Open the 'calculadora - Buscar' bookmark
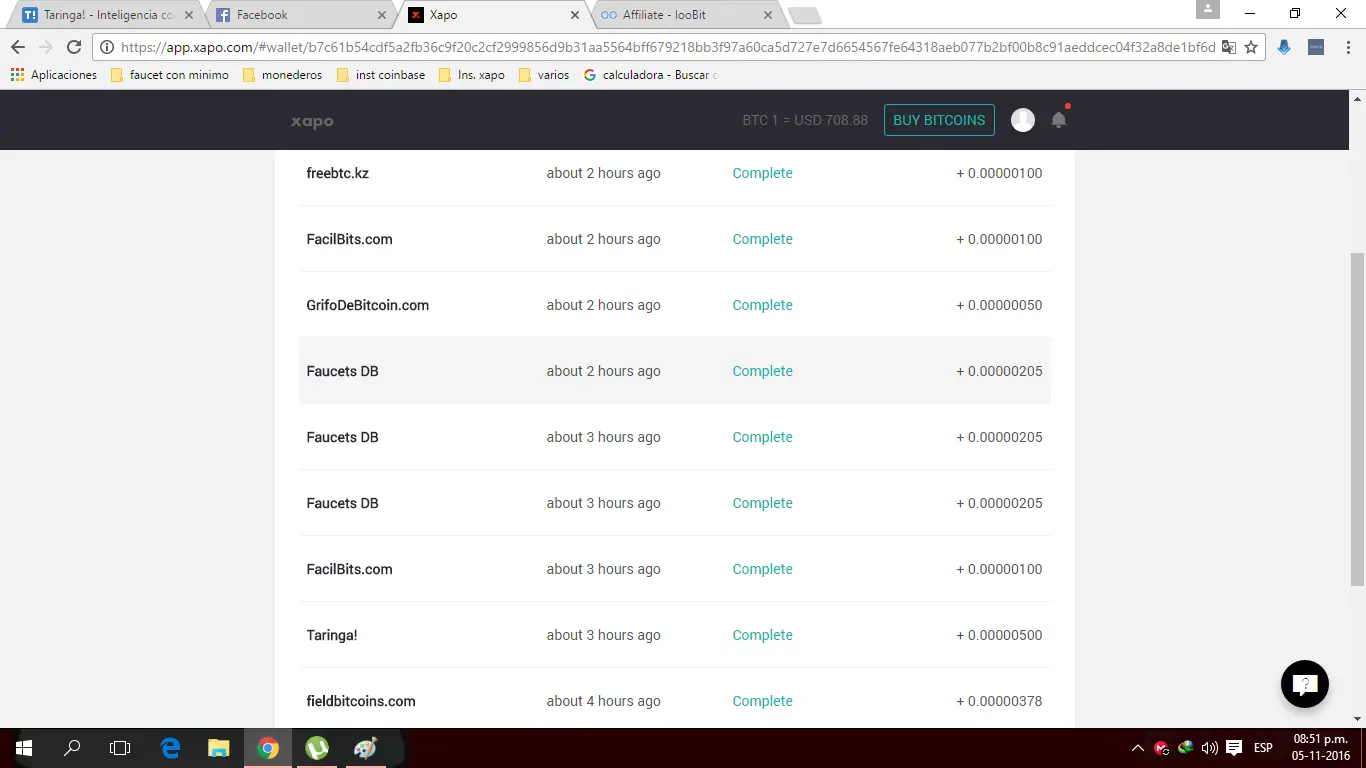 click(x=649, y=75)
